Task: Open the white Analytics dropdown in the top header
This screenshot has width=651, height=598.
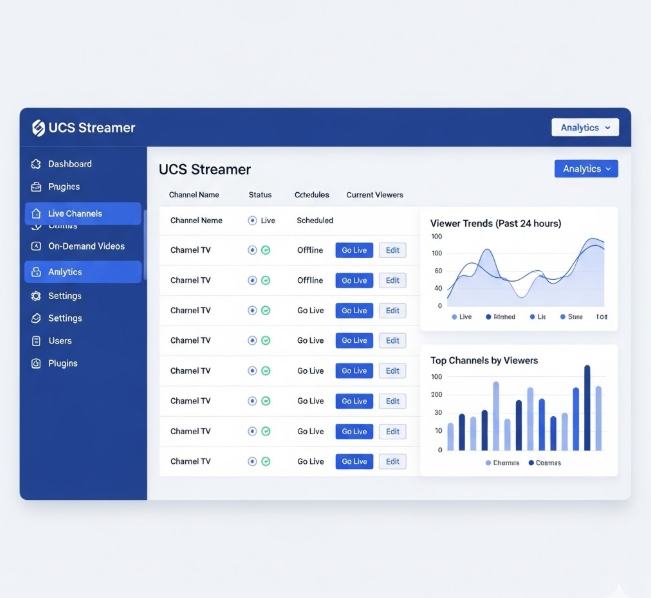Action: point(585,128)
